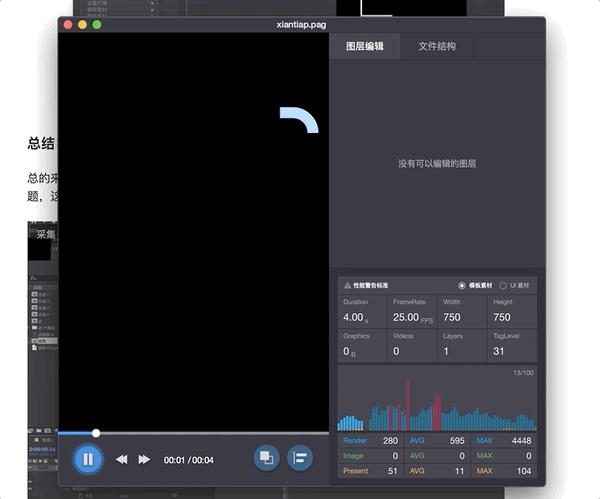
Task: Click the 13/100 frame counter
Action: coord(523,373)
